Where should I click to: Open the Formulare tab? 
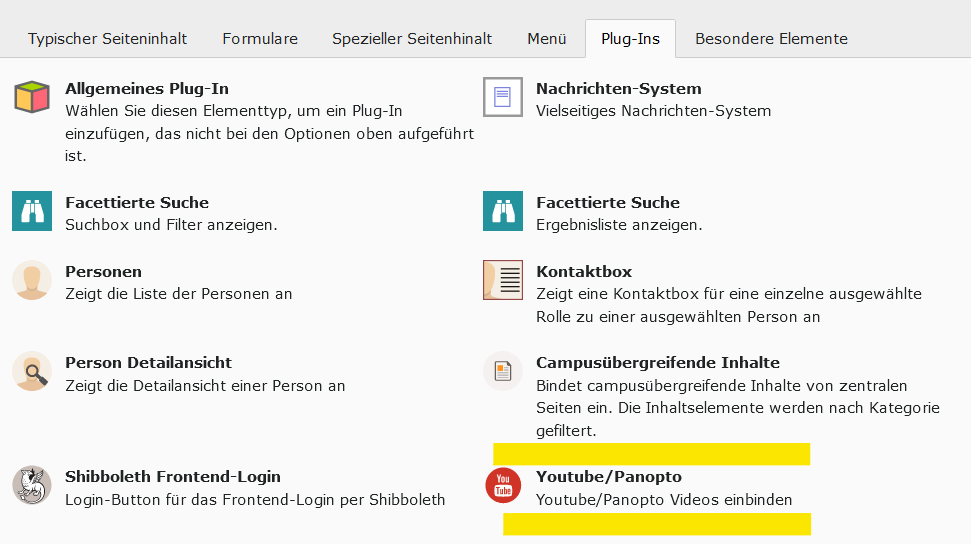coord(260,39)
